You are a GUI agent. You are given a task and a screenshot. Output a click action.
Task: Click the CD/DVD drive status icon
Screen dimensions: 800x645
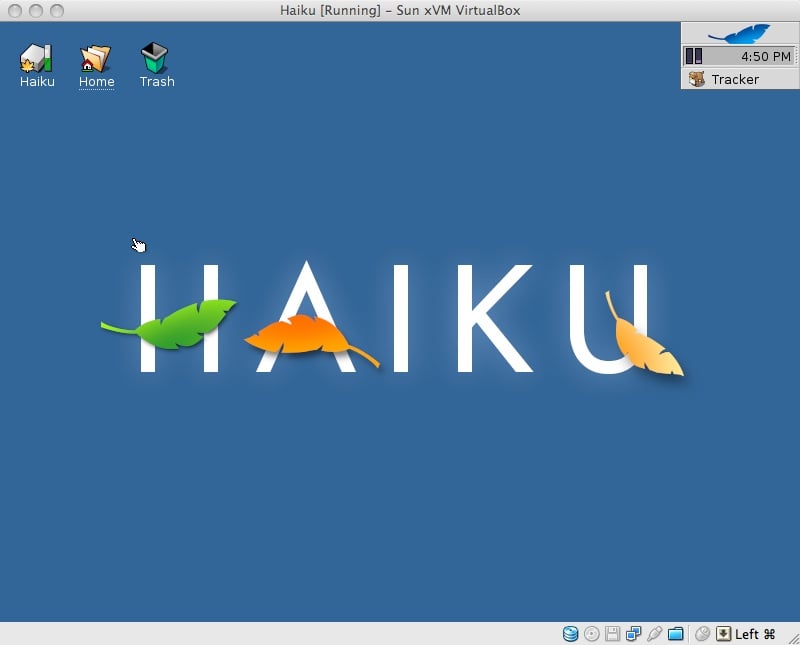click(591, 634)
